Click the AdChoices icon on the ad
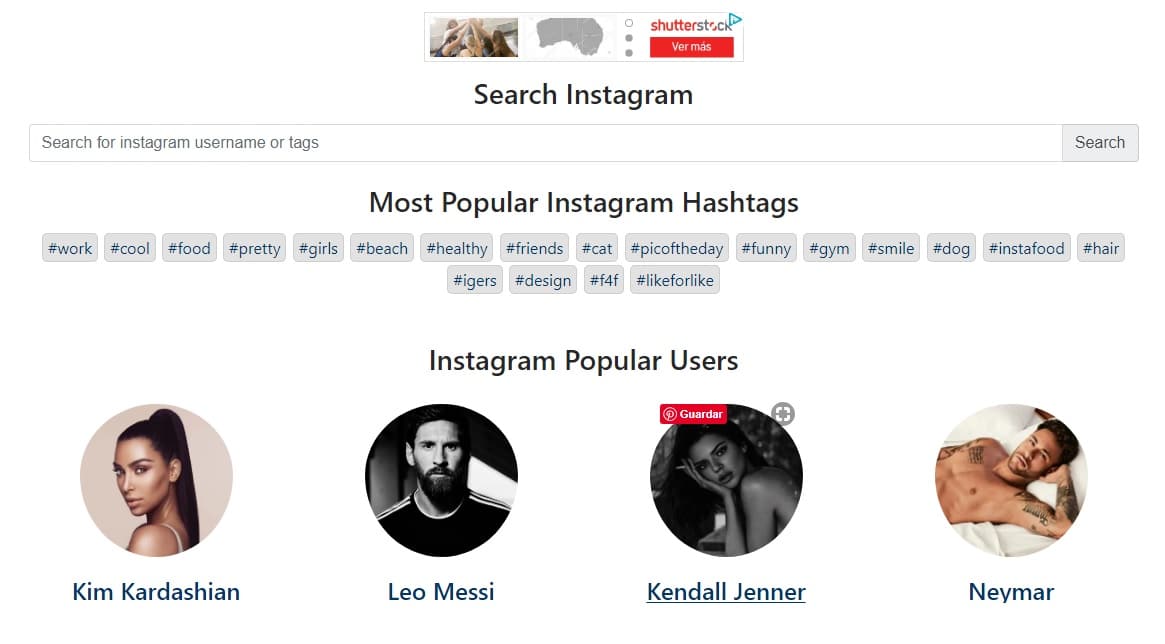This screenshot has width=1165, height=644. pos(735,20)
